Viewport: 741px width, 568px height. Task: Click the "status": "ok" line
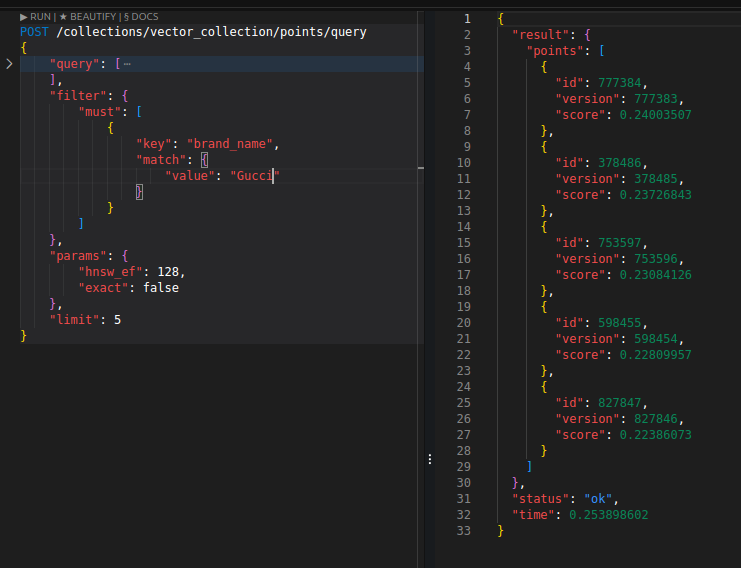point(565,499)
